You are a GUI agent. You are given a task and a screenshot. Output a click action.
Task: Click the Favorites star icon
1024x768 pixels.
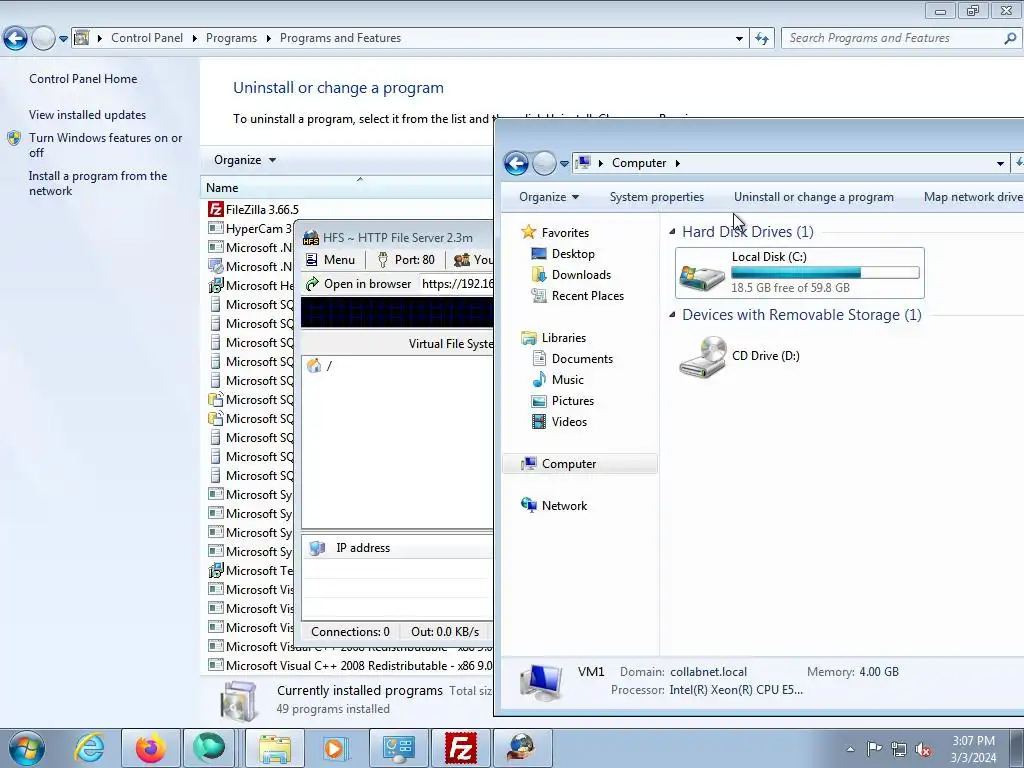528,232
